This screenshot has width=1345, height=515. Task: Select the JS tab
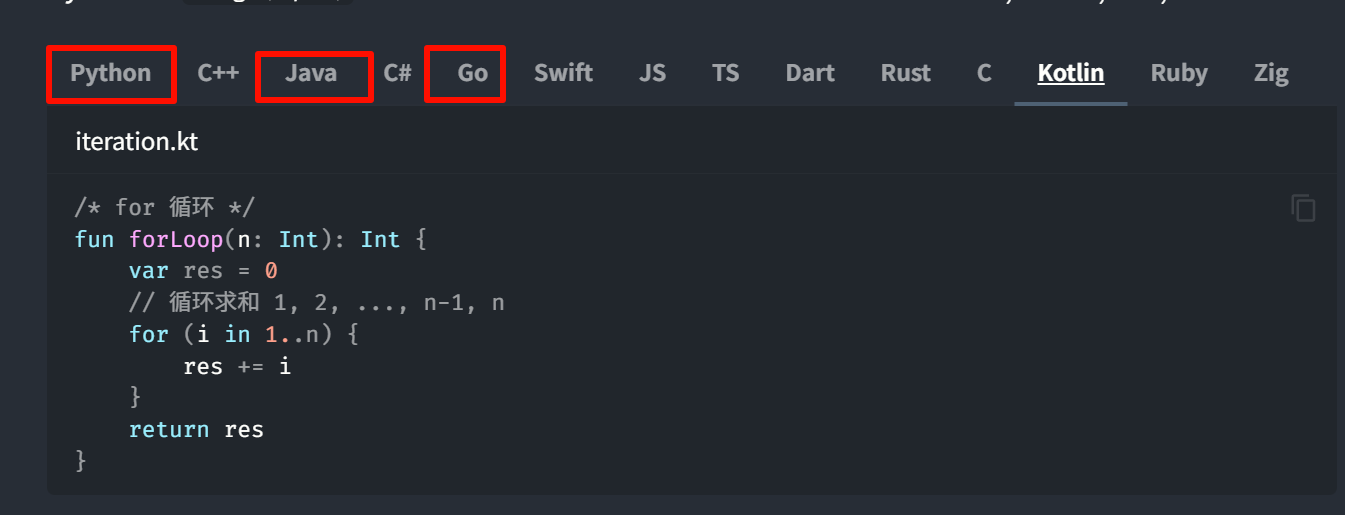pyautogui.click(x=652, y=73)
